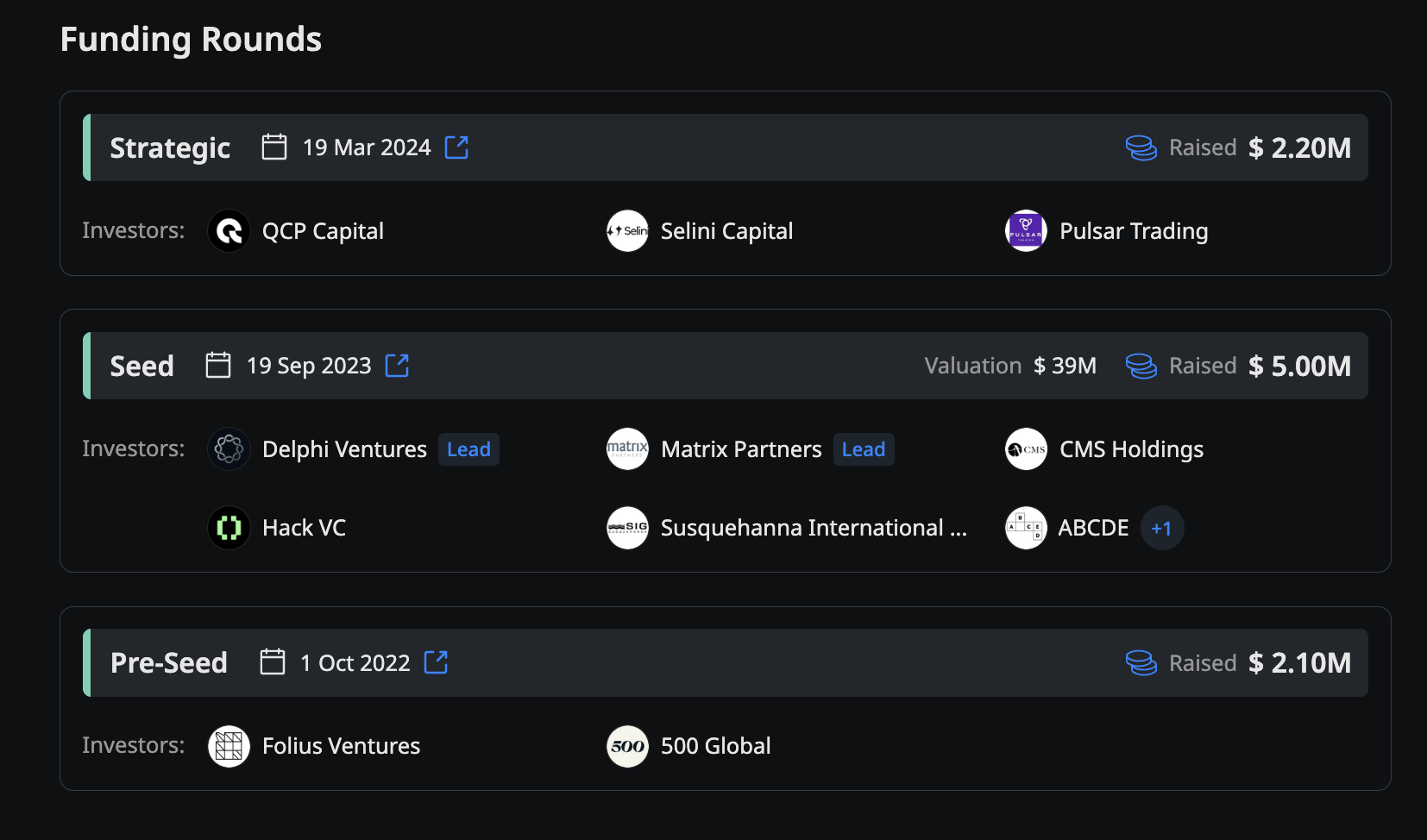Open Delphi Ventures investor name
The height and width of the screenshot is (840, 1427).
pyautogui.click(x=344, y=449)
